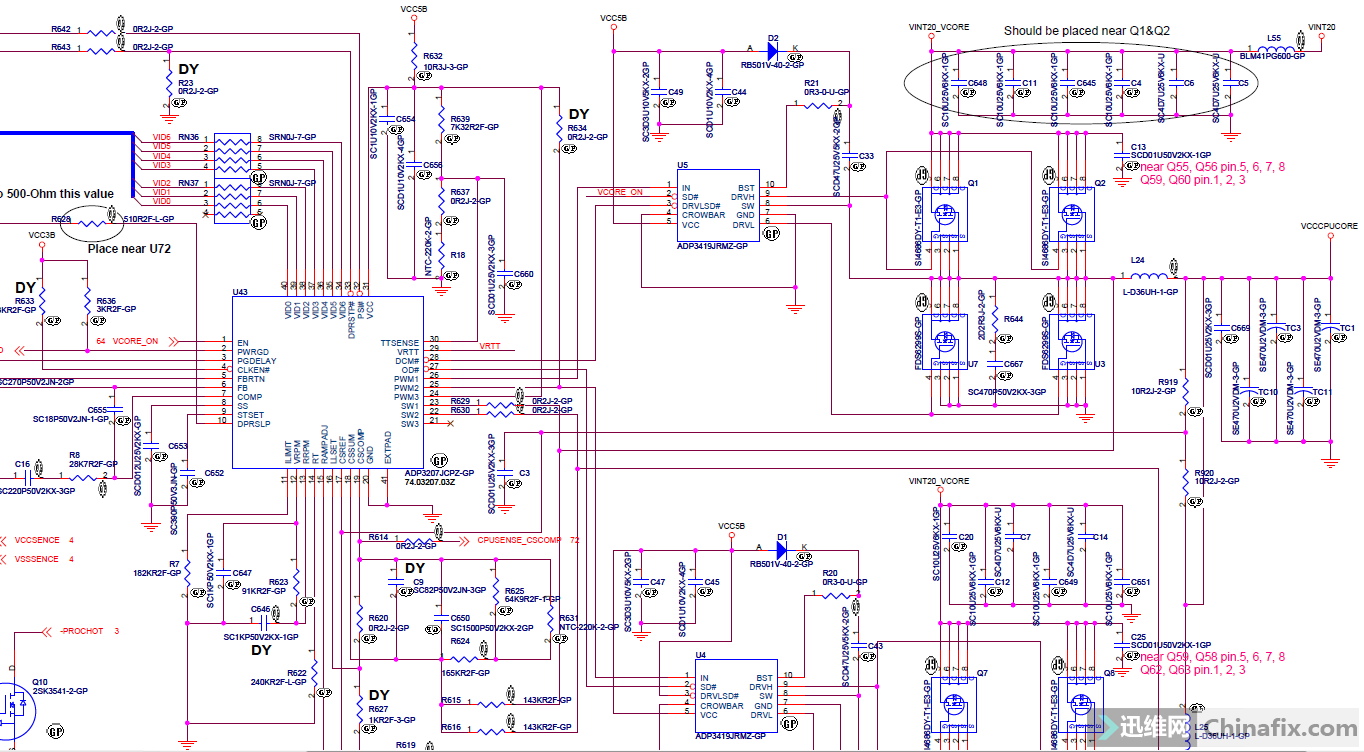The height and width of the screenshot is (752, 1364).
Task: Click the L-D36UH-1-GP label under L24
Action: [x=1150, y=292]
